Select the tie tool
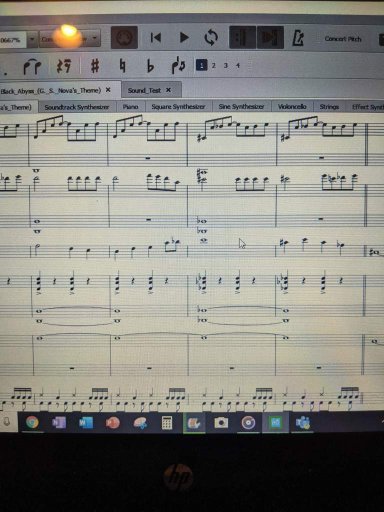Viewport: 384px width, 512px height. (x=32, y=66)
